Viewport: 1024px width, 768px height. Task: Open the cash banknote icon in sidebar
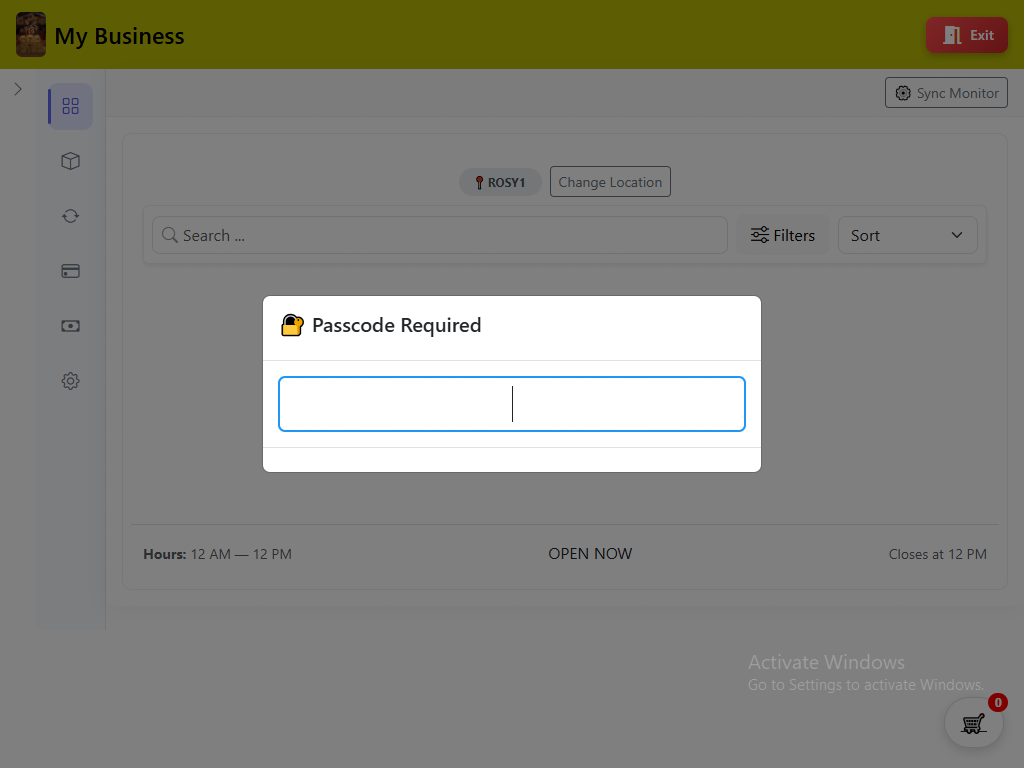pos(71,326)
